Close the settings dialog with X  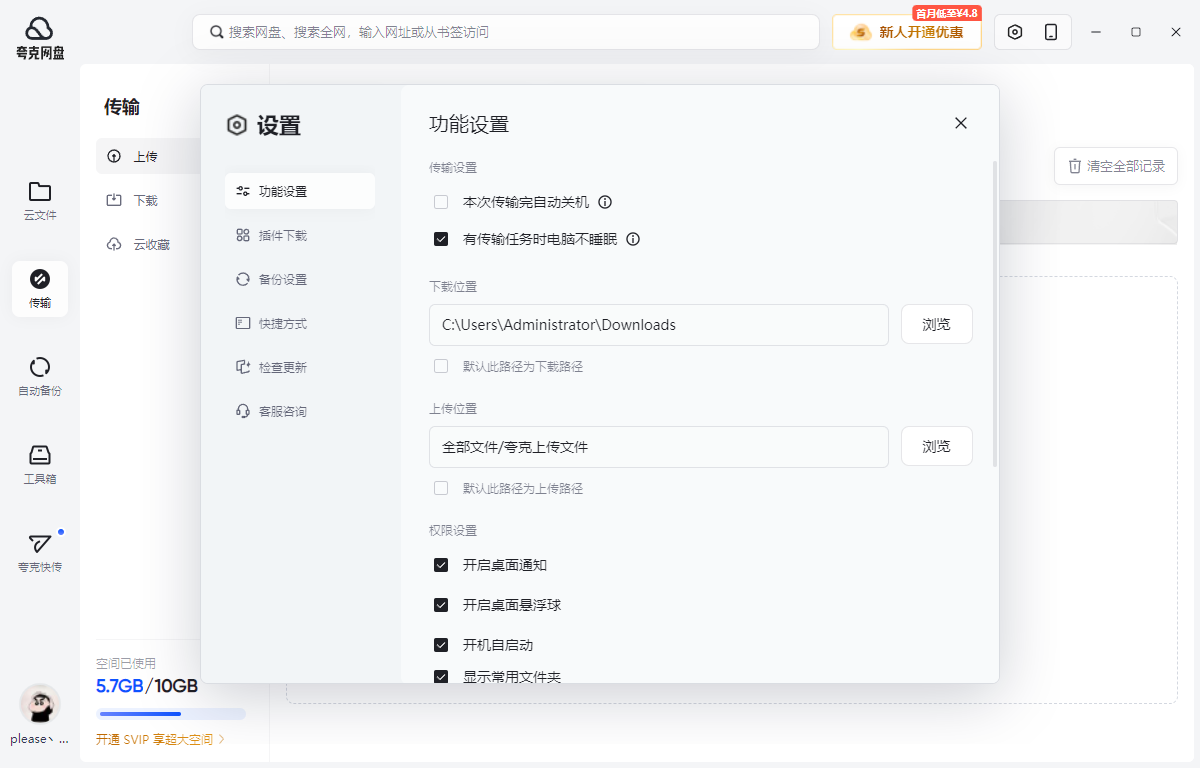(961, 123)
